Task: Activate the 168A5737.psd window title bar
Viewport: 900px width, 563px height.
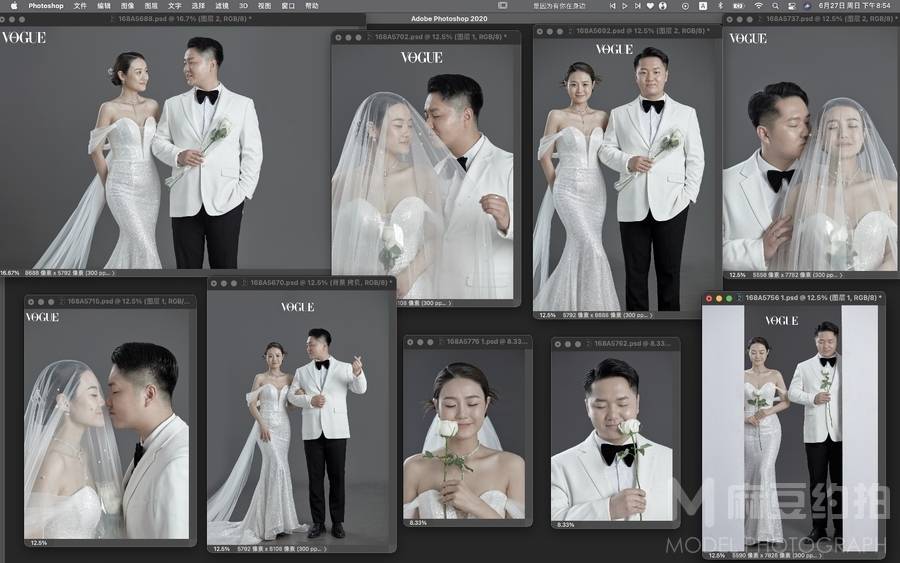Action: click(811, 19)
